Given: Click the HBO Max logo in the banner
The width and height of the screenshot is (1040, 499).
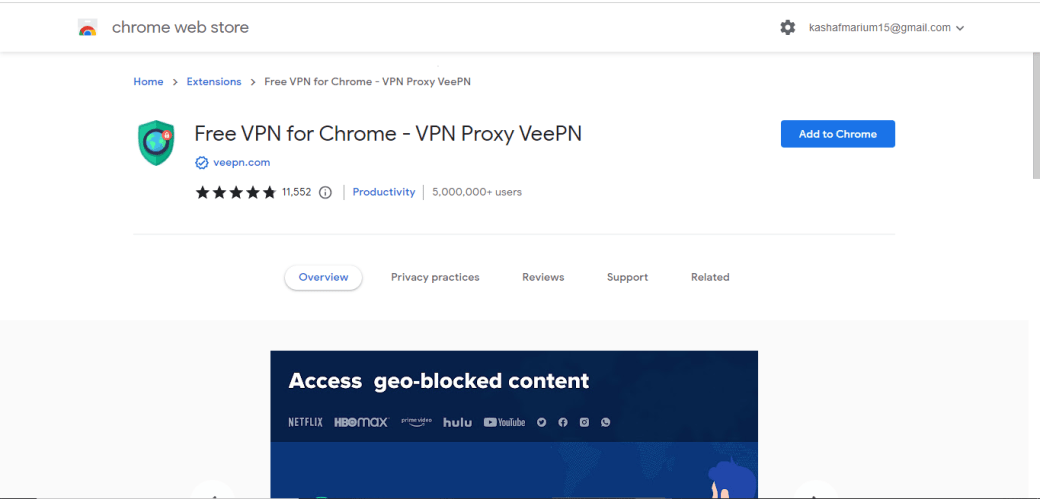Looking at the screenshot, I should coord(361,422).
